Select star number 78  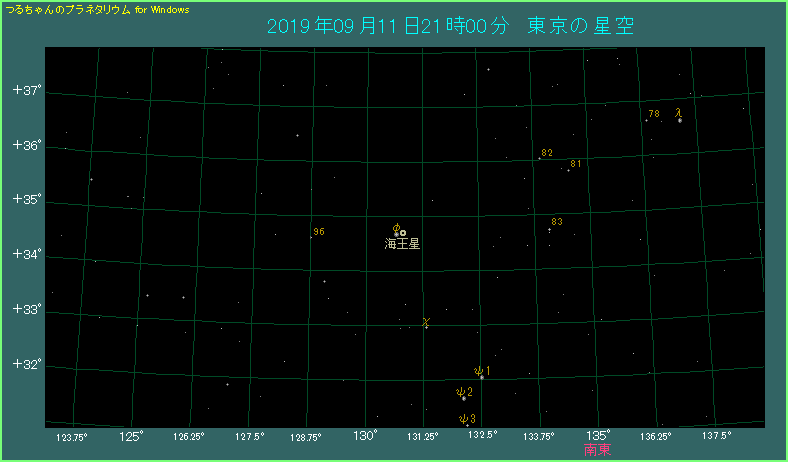(646, 121)
